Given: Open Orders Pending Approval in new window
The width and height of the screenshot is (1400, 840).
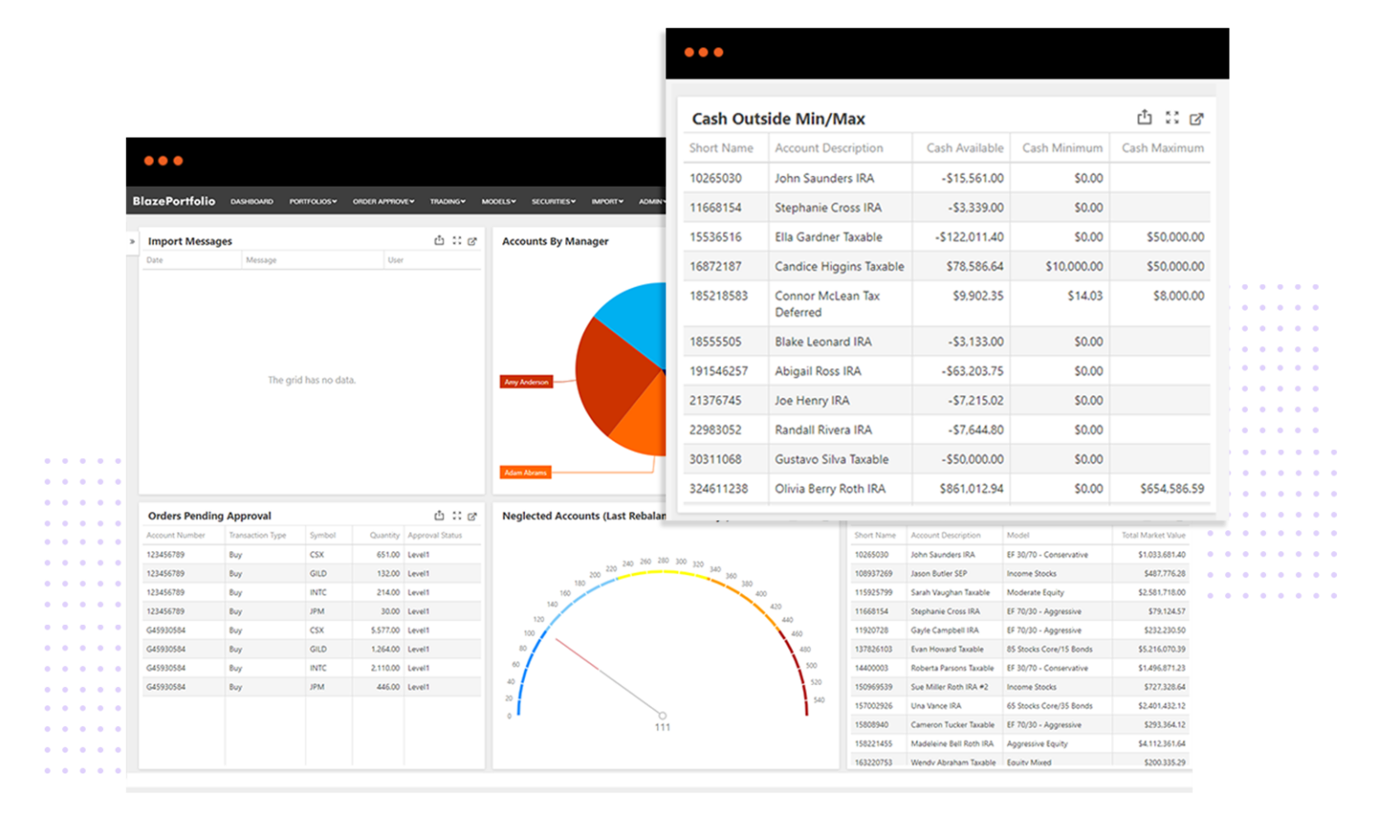Looking at the screenshot, I should click(472, 515).
